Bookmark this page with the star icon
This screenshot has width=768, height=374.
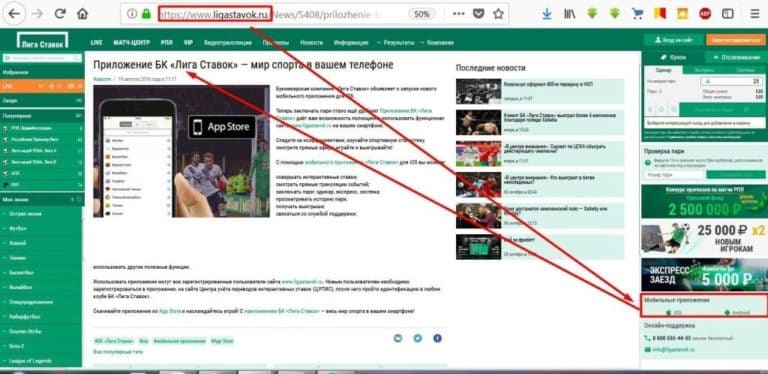[498, 14]
